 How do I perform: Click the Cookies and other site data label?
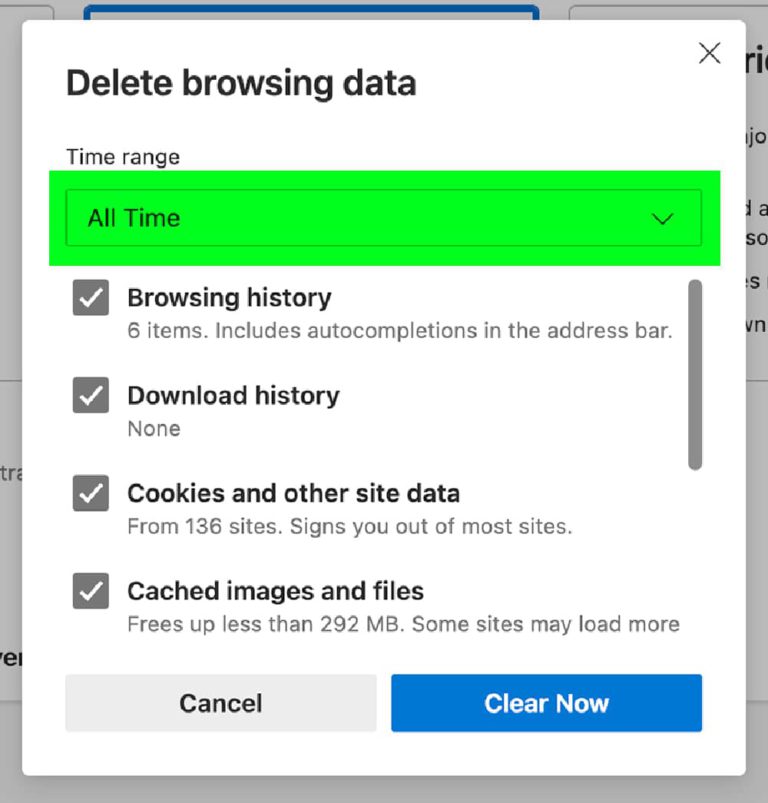click(293, 493)
